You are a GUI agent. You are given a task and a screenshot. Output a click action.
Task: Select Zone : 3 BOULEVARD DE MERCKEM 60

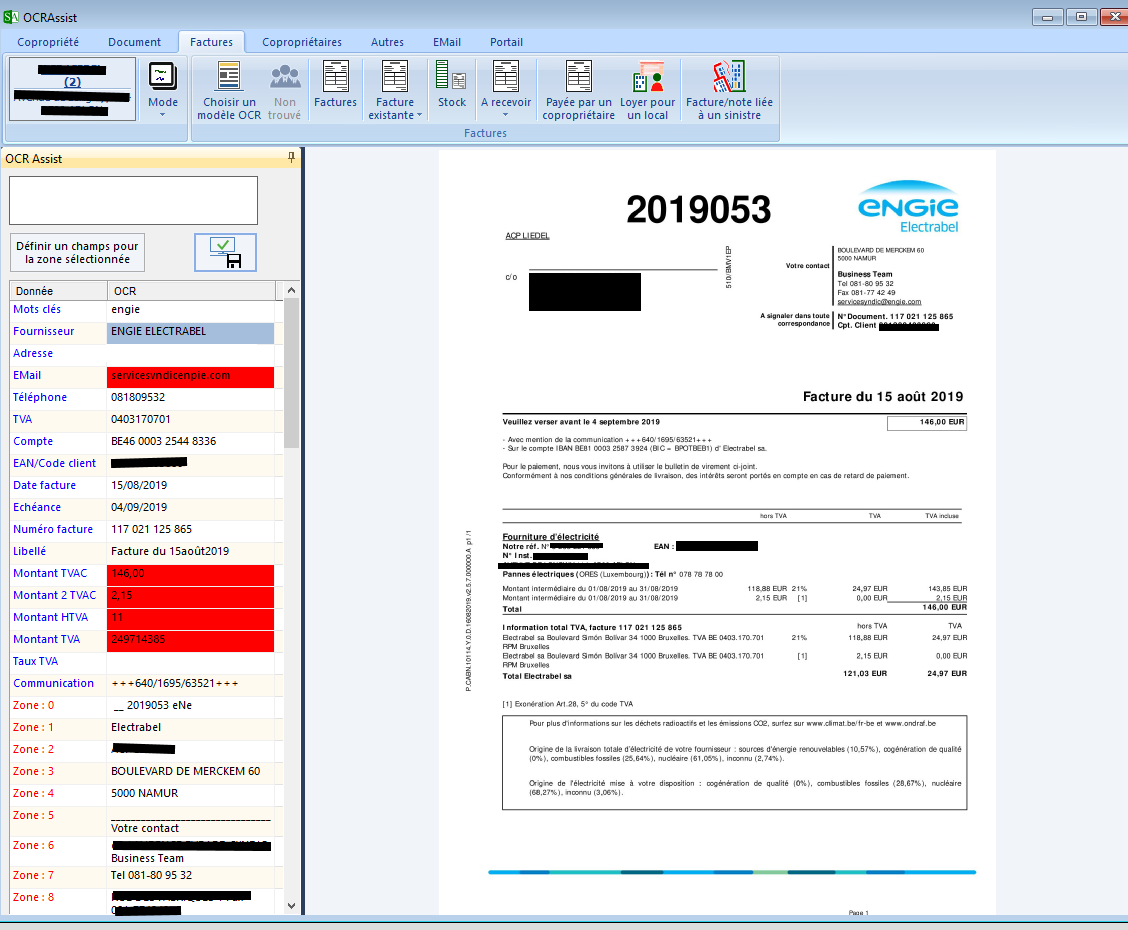186,771
